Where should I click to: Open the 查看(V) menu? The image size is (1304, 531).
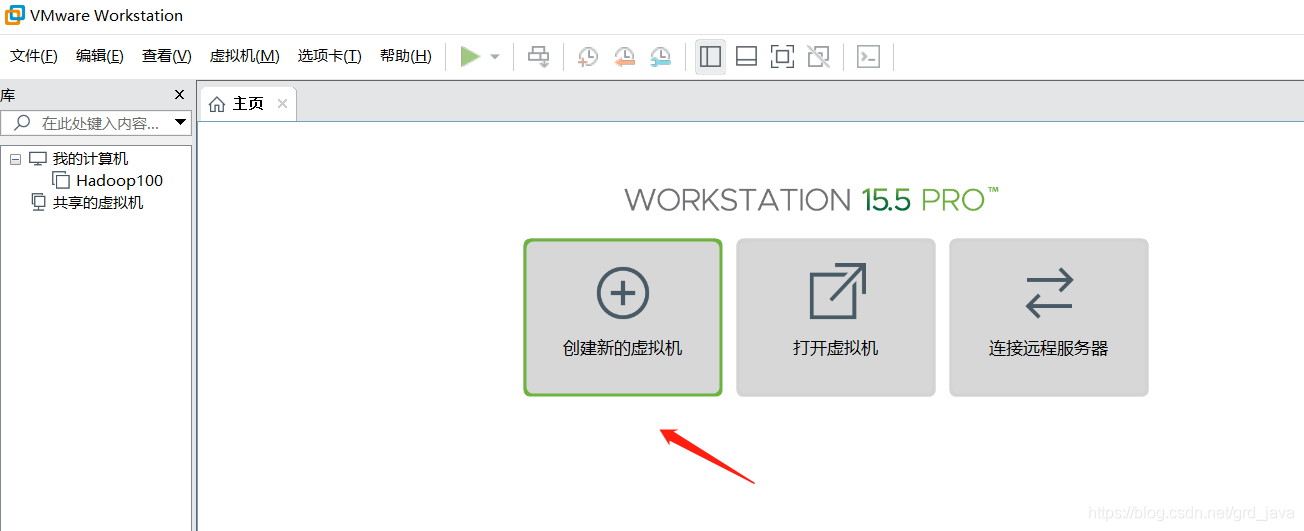click(x=166, y=56)
